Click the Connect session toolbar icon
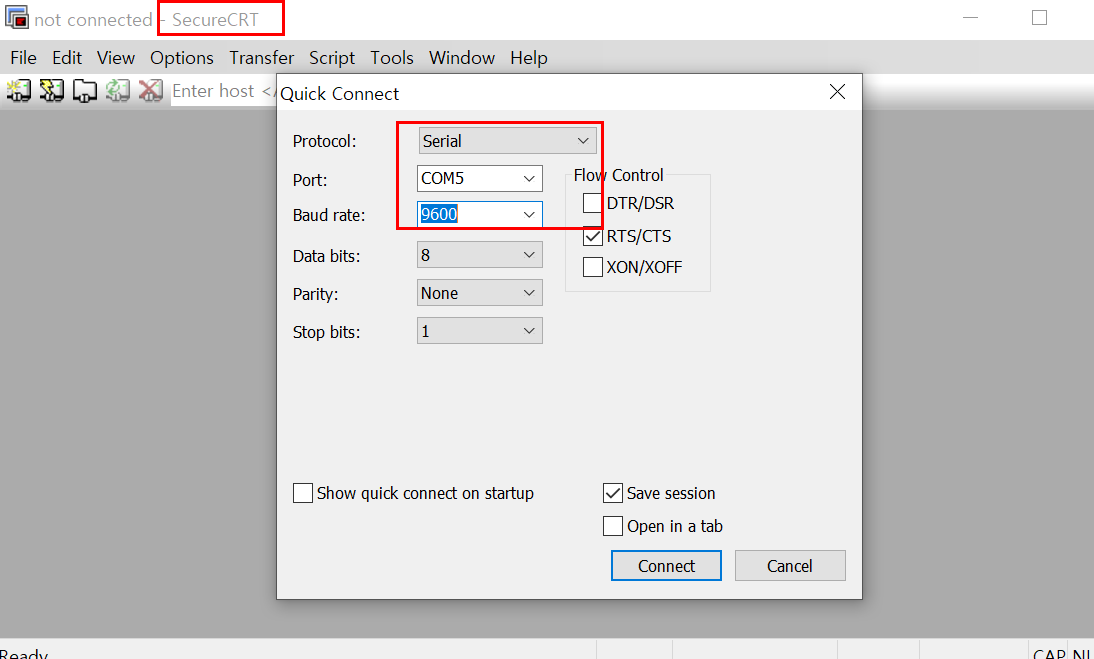This screenshot has height=659, width=1094. tap(19, 91)
